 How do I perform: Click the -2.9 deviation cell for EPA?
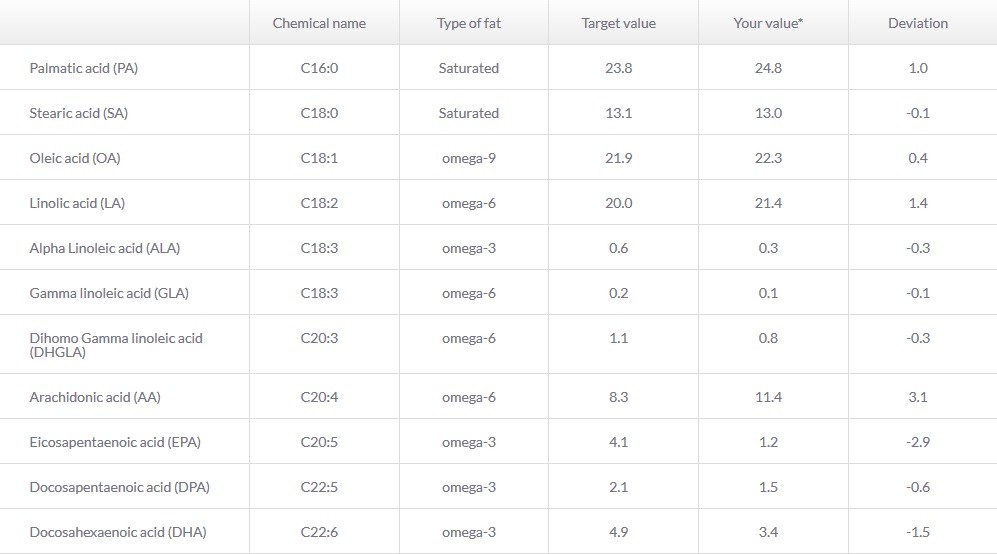point(918,443)
